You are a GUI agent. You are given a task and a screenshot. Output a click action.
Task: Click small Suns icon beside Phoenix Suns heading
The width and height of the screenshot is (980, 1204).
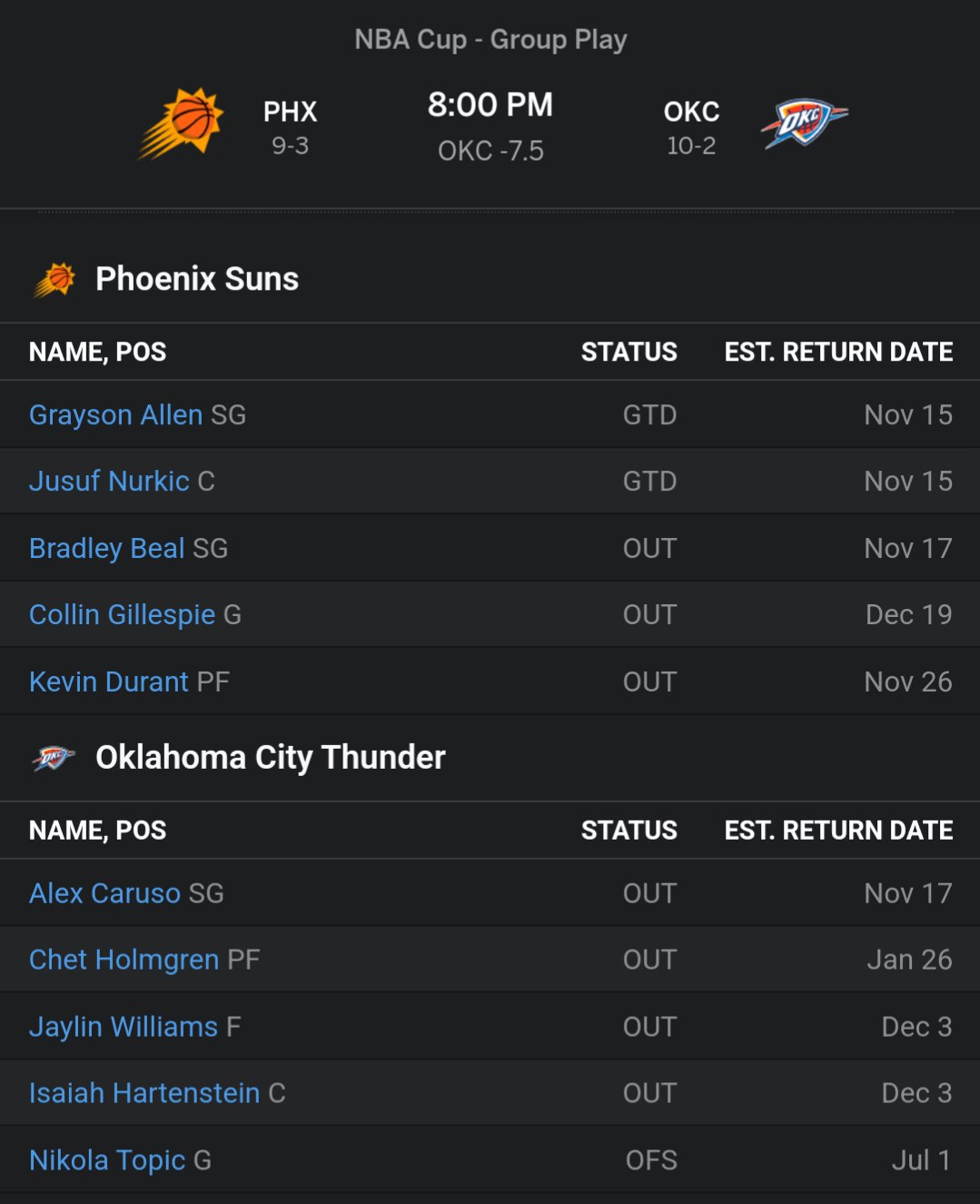click(54, 279)
